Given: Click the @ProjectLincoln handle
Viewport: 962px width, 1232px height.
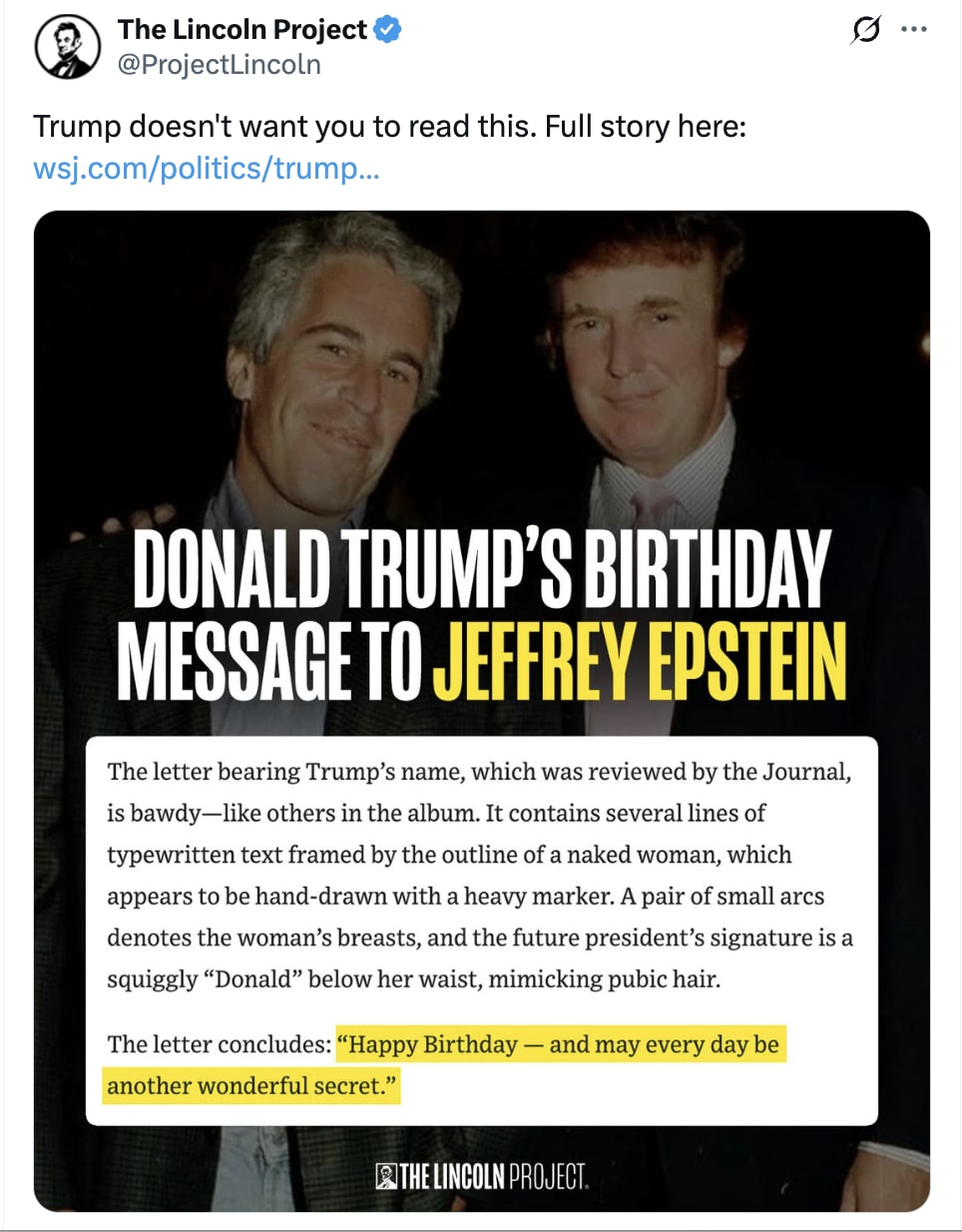Looking at the screenshot, I should (220, 65).
